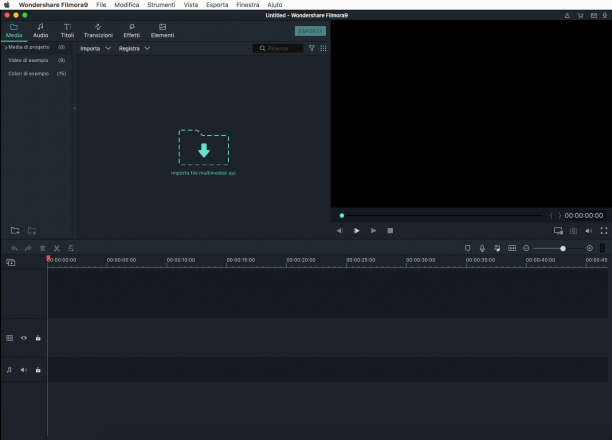Click the 00:00:20:00 ruler mark
The height and width of the screenshot is (440, 612).
[x=301, y=260]
